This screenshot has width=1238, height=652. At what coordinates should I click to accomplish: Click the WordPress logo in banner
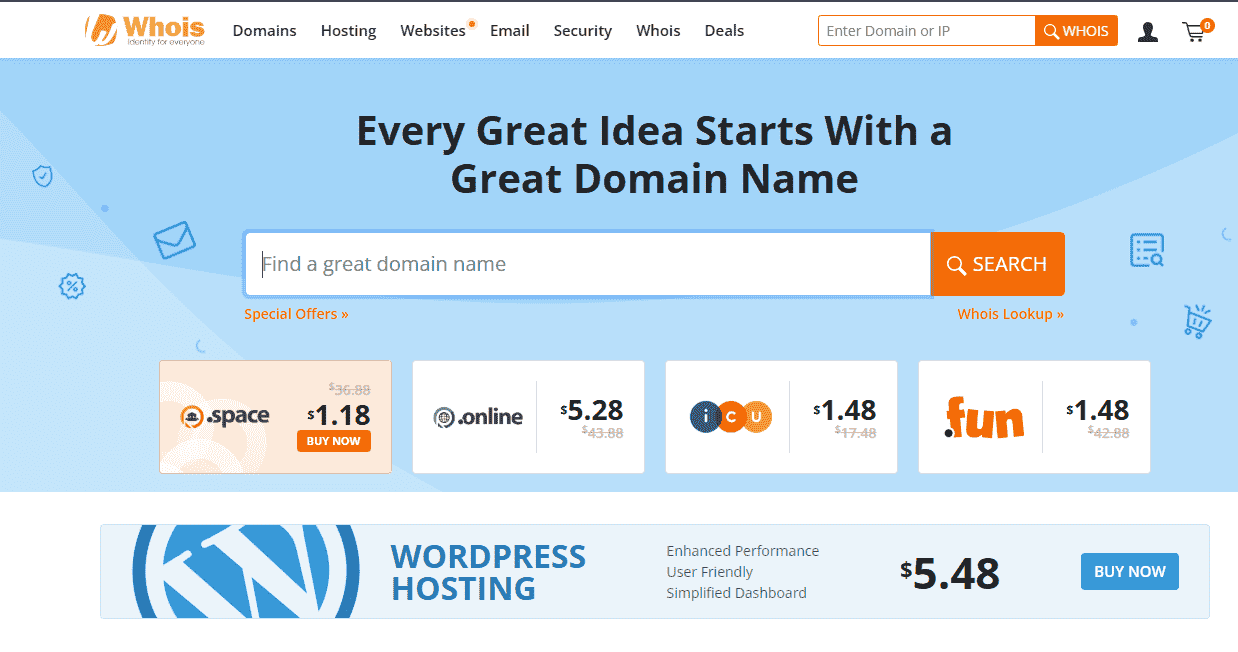(246, 571)
